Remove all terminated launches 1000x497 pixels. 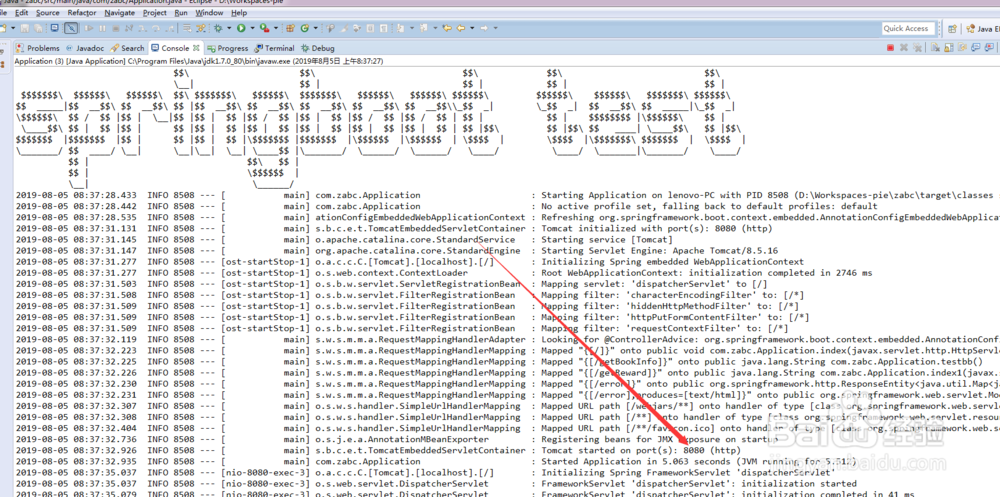pos(917,48)
